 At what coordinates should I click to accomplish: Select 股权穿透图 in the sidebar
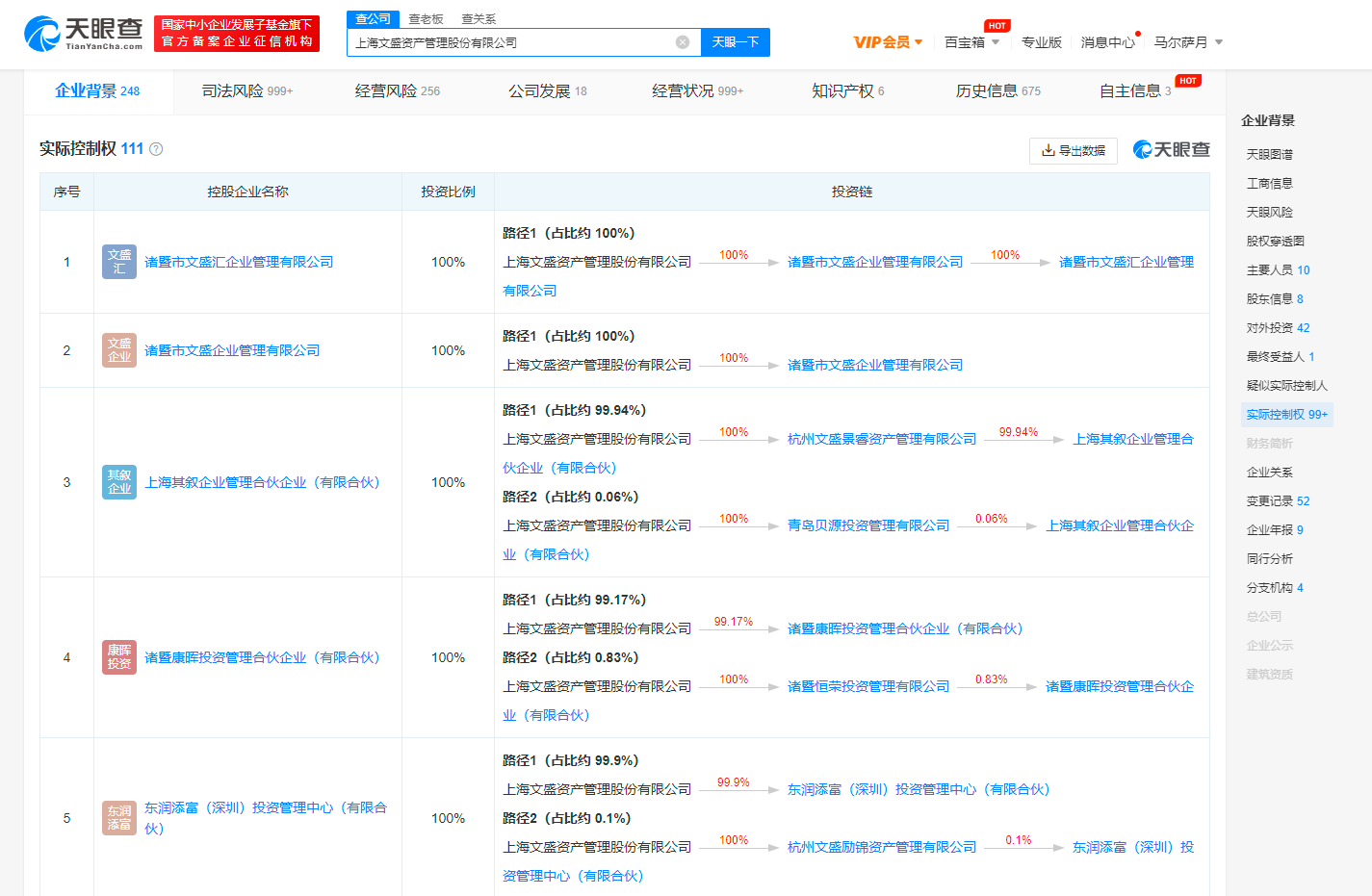pyautogui.click(x=1276, y=241)
